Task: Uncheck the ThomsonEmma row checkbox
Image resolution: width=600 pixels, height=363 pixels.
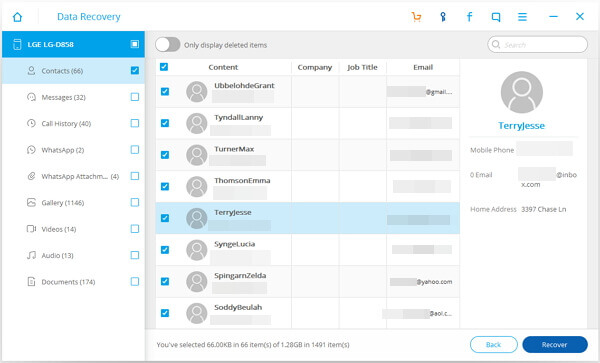Action: click(x=165, y=186)
